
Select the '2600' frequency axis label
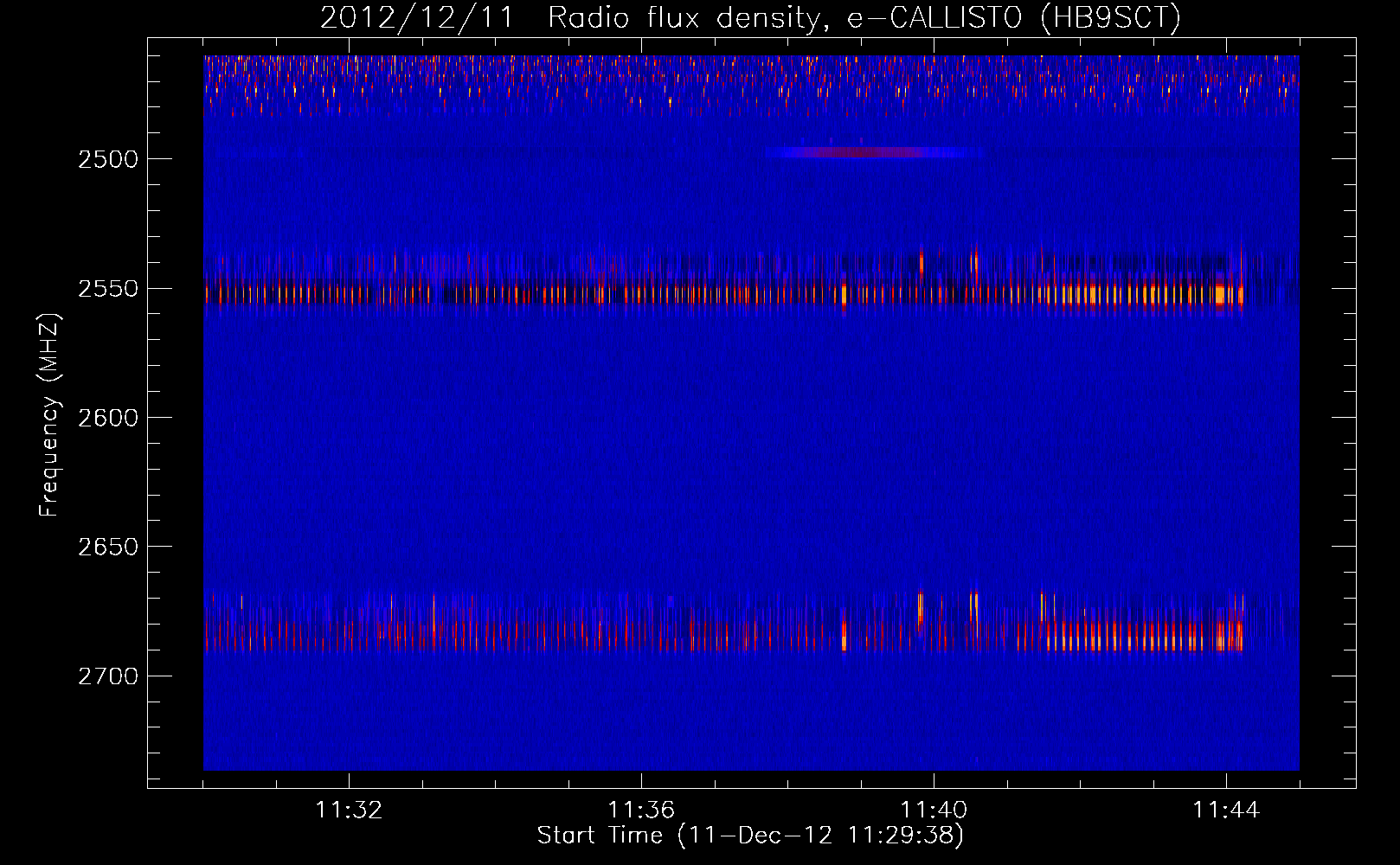click(107, 418)
